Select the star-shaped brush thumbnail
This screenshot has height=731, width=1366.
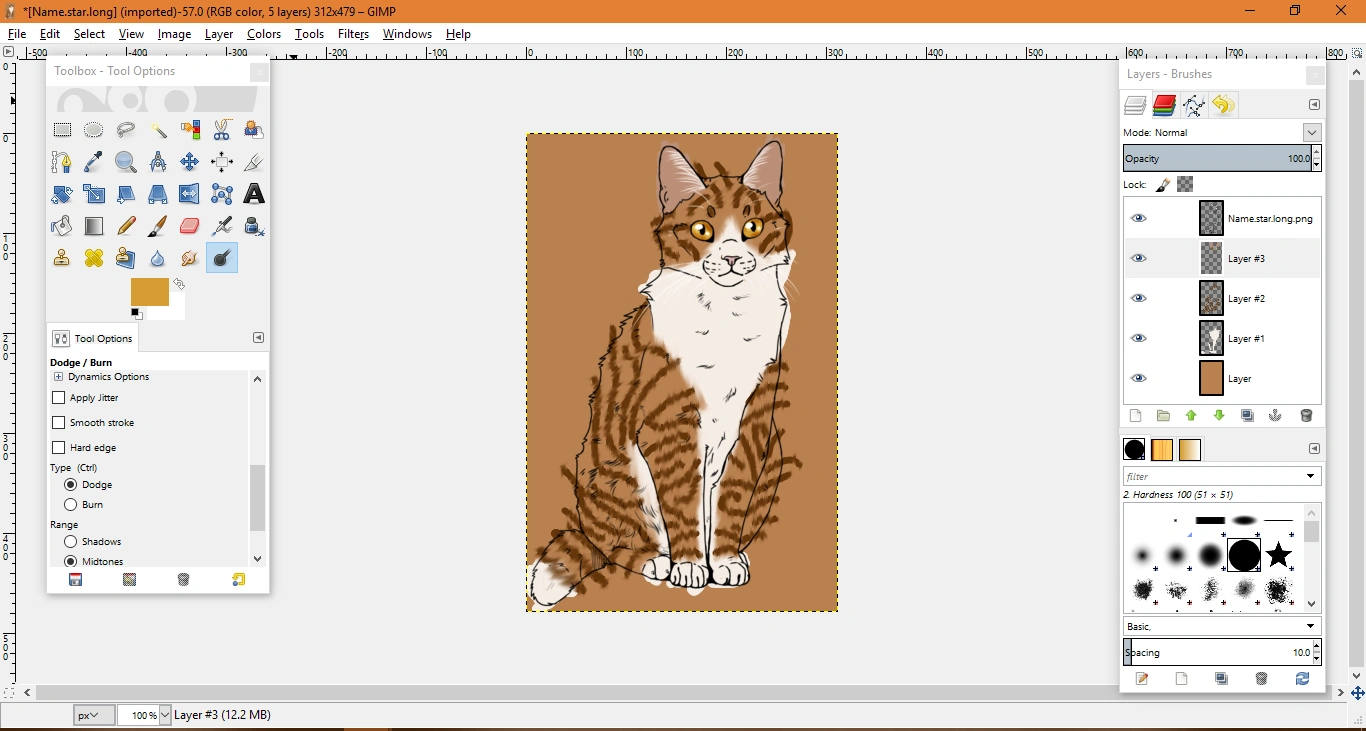[x=1279, y=555]
